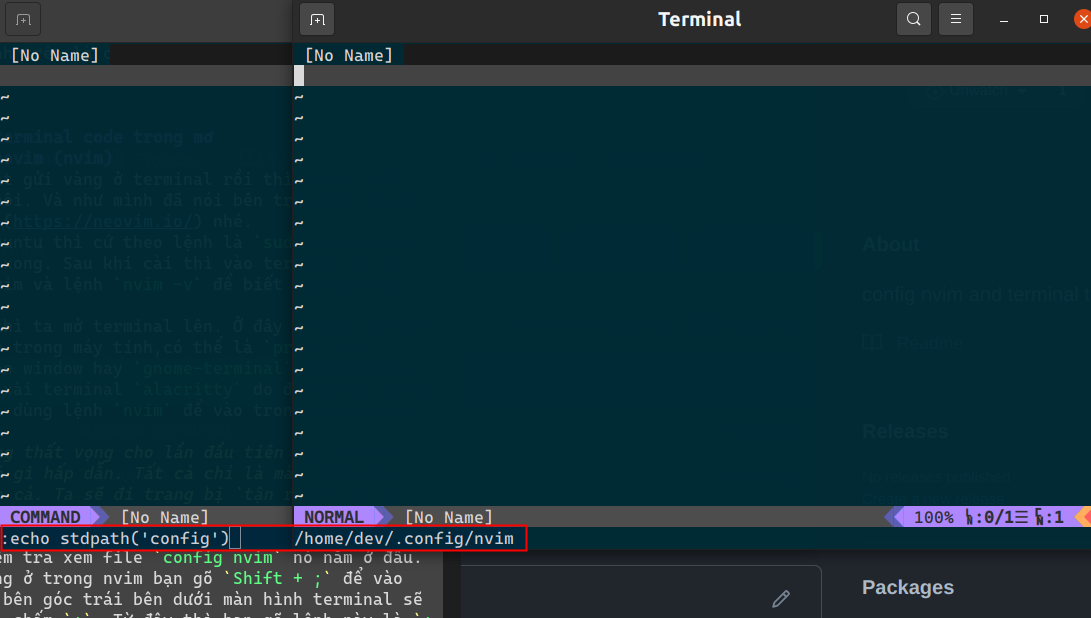The image size is (1091, 618).
Task: Click the /home/dev/.config/nvim output path
Action: pyautogui.click(x=403, y=539)
